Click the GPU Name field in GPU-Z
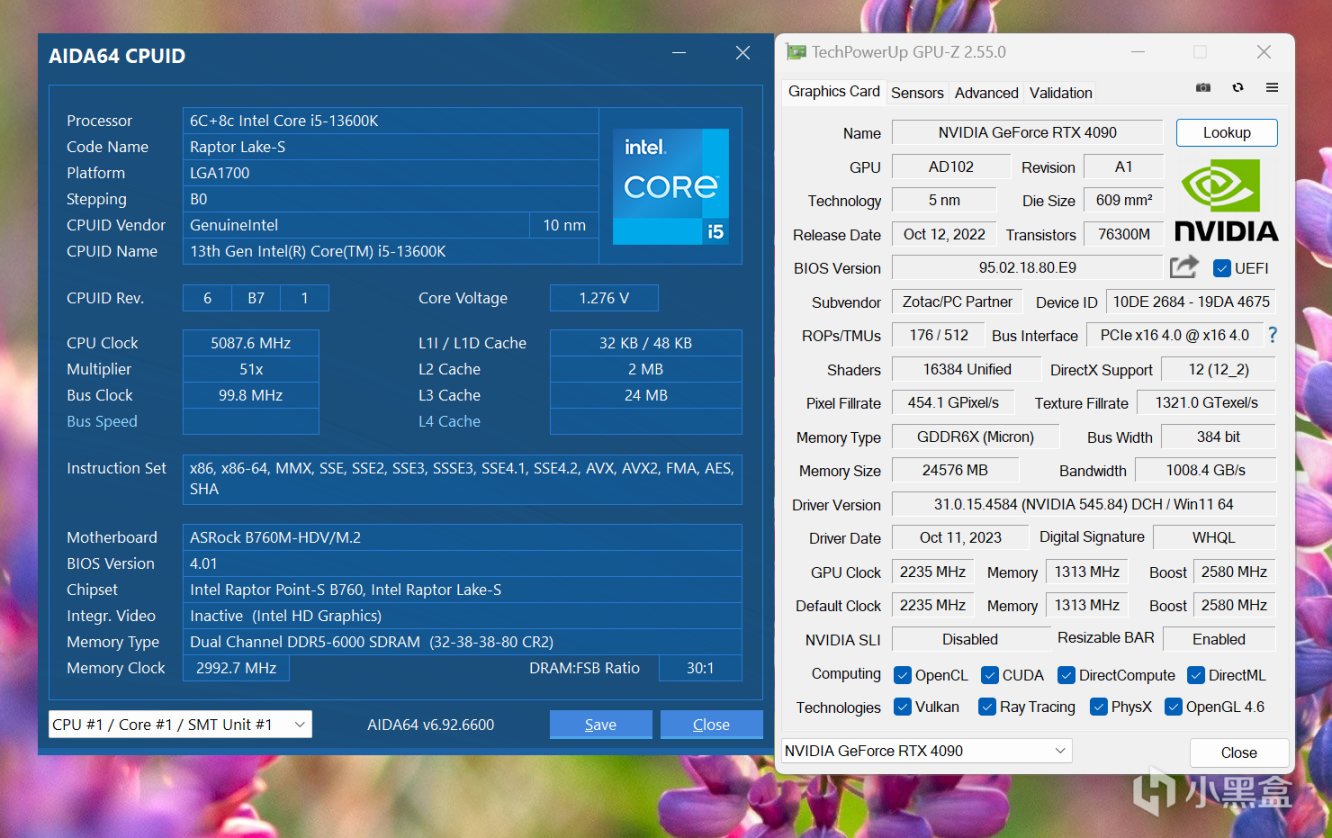Image resolution: width=1332 pixels, height=838 pixels. coord(1028,133)
